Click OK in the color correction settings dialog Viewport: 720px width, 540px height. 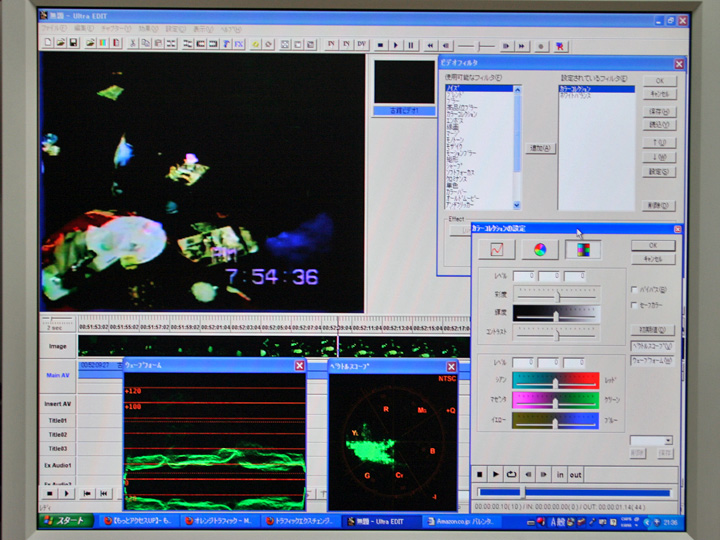pyautogui.click(x=653, y=245)
